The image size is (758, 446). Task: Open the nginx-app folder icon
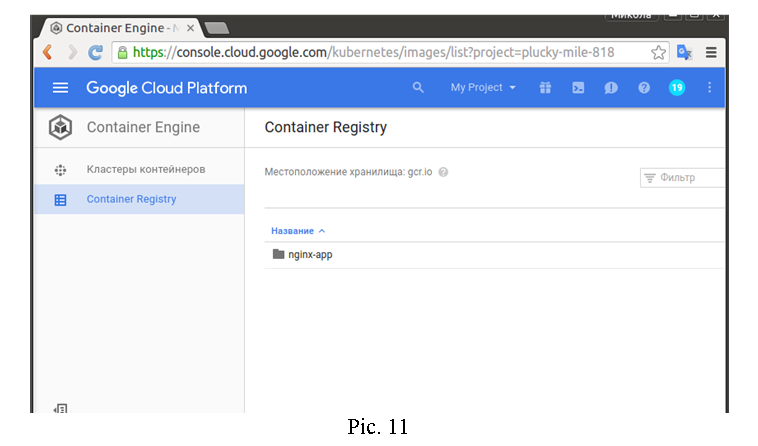coord(278,254)
